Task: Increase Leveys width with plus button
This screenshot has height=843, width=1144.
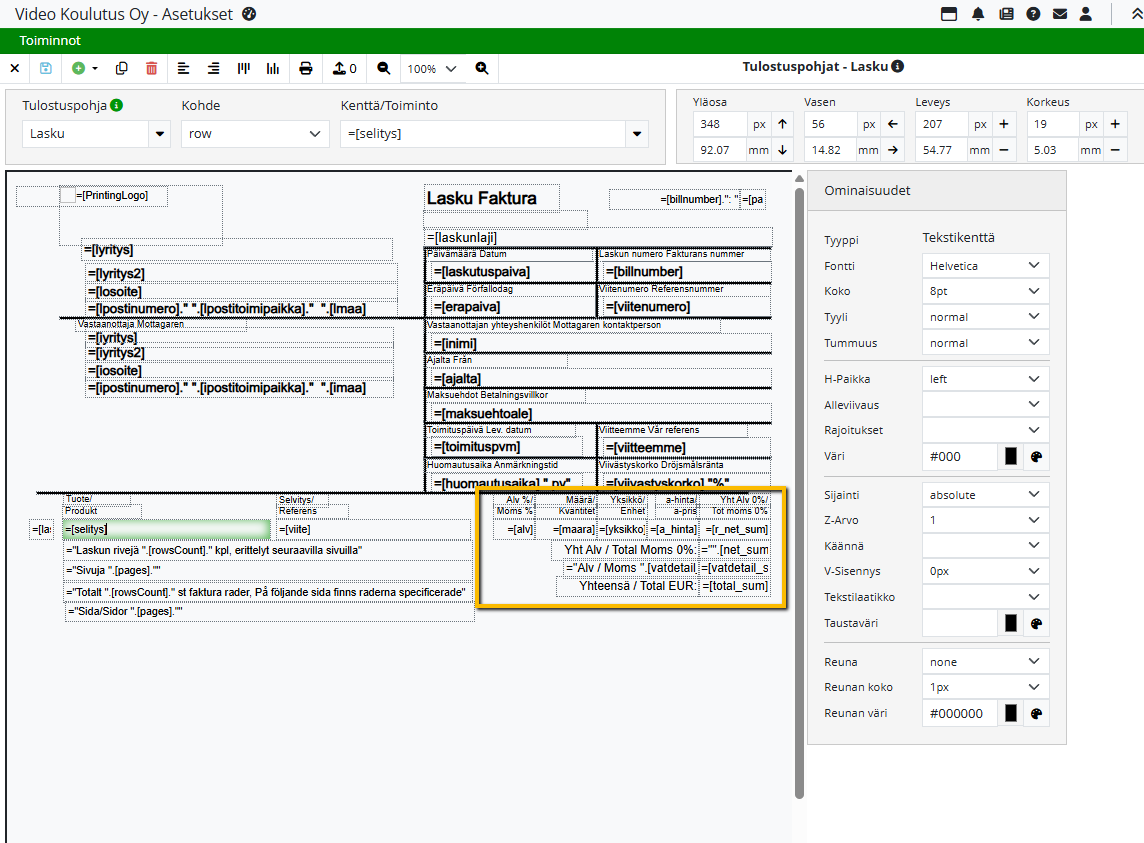Action: [x=1003, y=125]
